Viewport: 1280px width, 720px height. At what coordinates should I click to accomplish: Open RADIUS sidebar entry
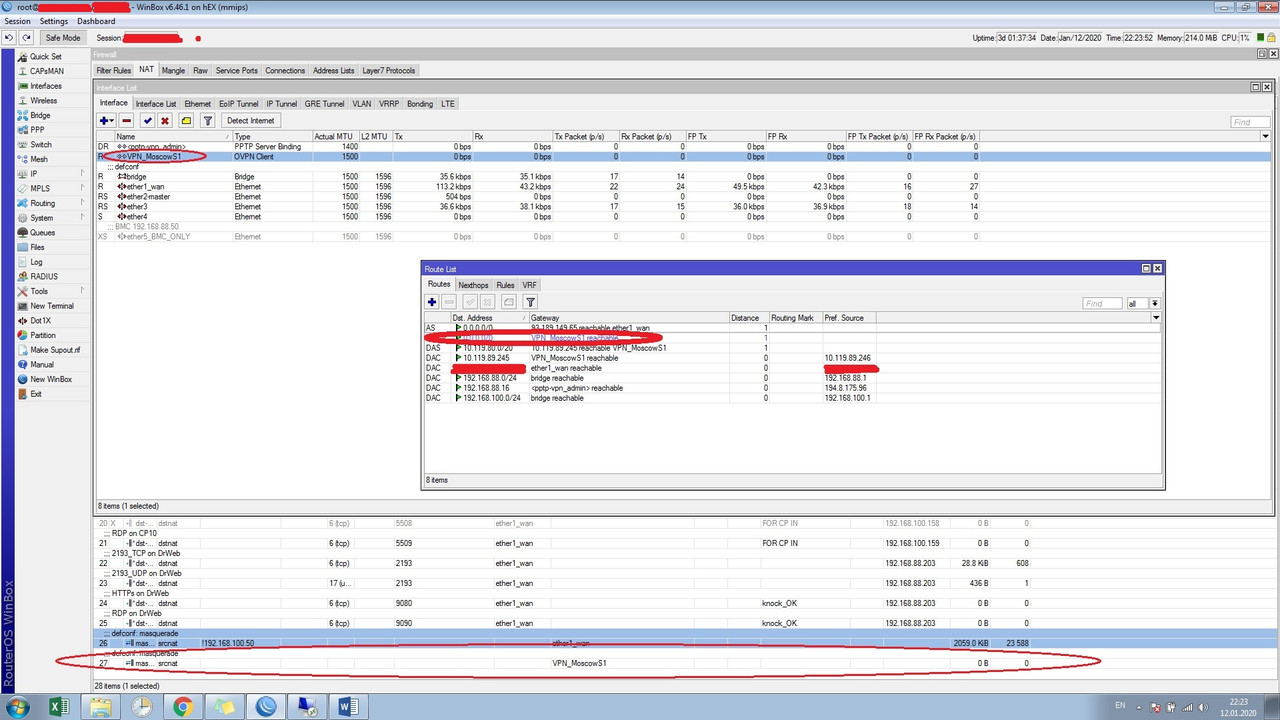point(43,276)
